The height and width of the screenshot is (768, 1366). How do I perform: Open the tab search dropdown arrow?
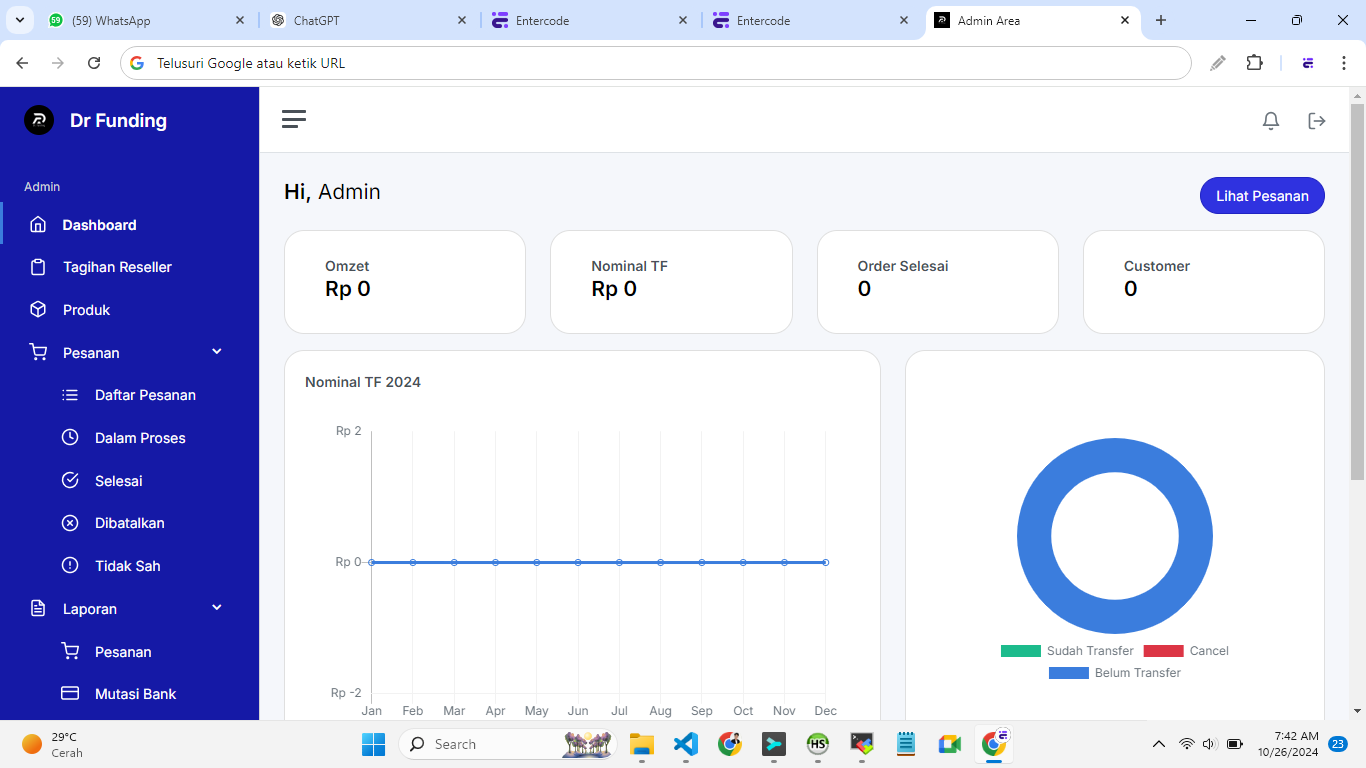pos(19,20)
